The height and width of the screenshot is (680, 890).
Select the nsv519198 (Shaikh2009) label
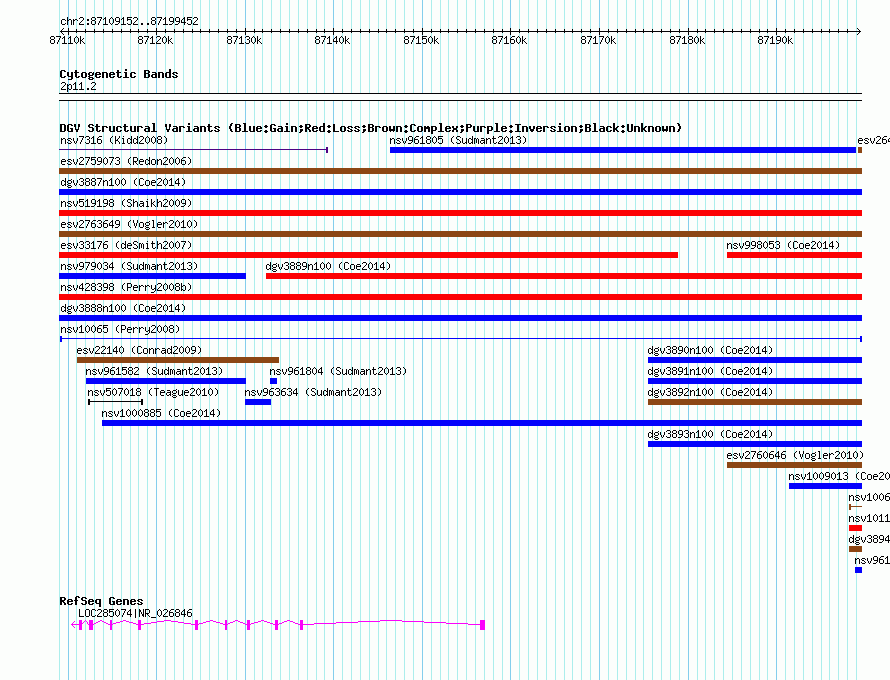126,203
